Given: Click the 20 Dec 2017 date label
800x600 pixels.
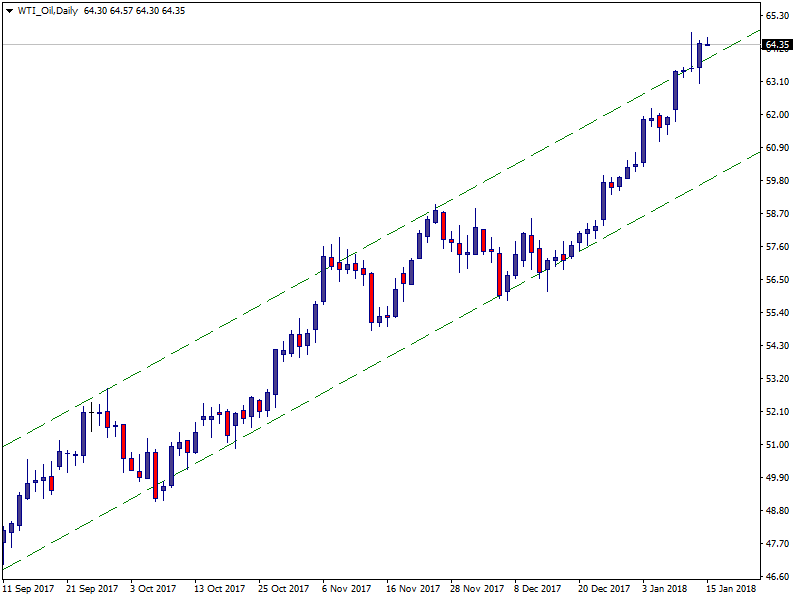Looking at the screenshot, I should pyautogui.click(x=603, y=589).
